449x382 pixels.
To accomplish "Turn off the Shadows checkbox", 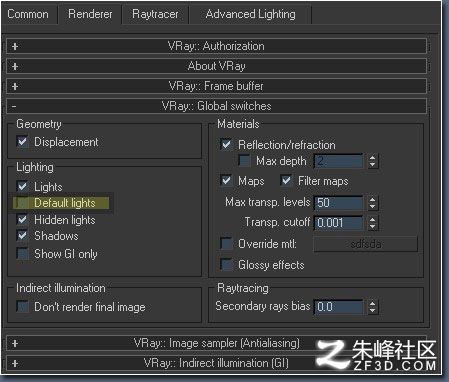I will [x=23, y=236].
